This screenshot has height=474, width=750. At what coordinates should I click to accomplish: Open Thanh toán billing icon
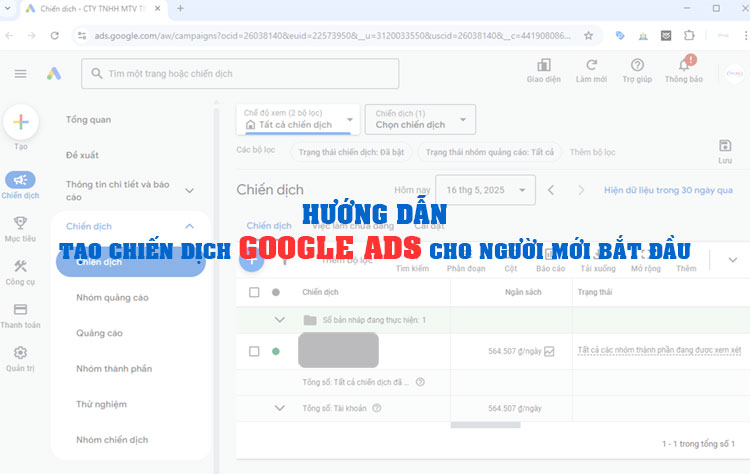(x=20, y=309)
